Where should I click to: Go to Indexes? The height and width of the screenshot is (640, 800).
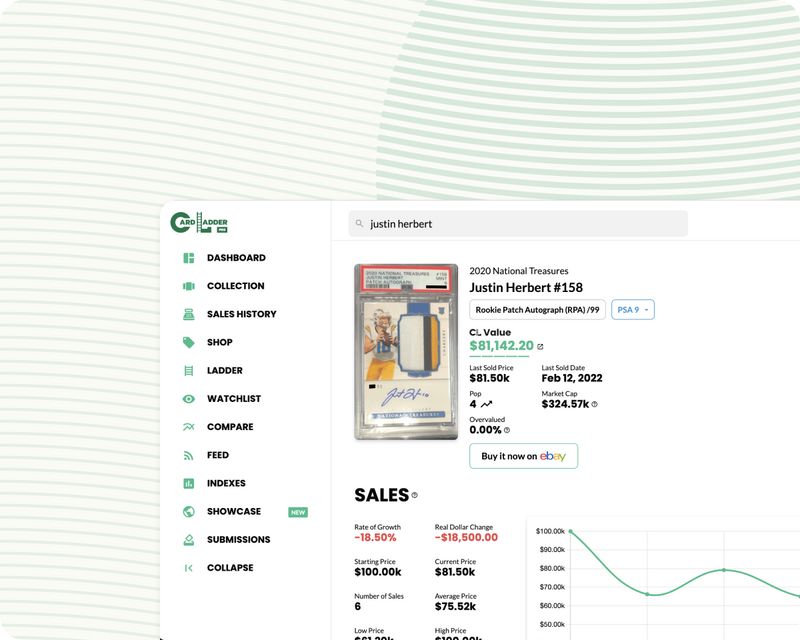226,483
